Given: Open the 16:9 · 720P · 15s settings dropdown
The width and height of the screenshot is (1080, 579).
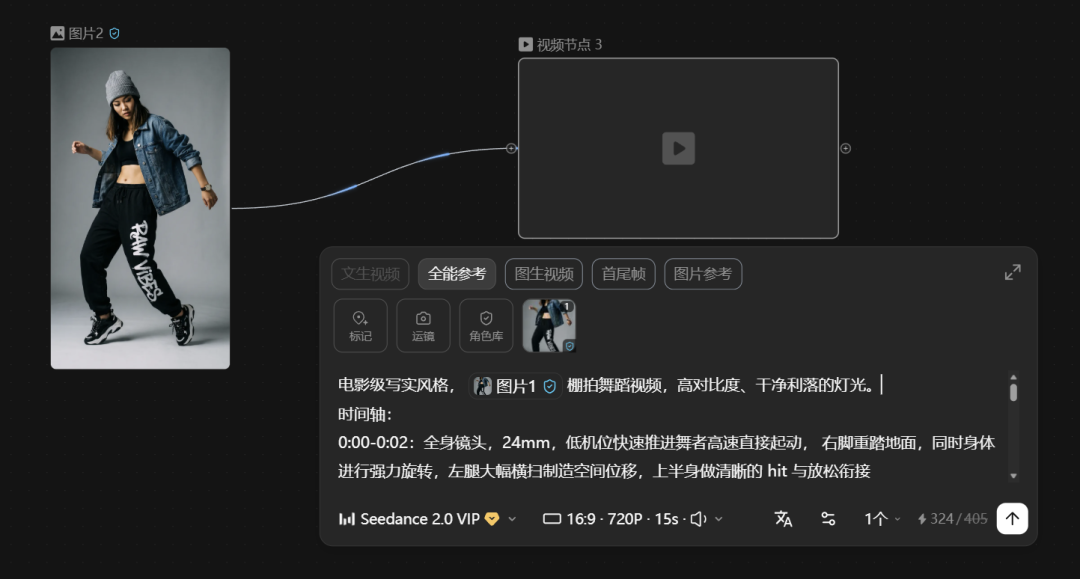Looking at the screenshot, I should pos(630,518).
